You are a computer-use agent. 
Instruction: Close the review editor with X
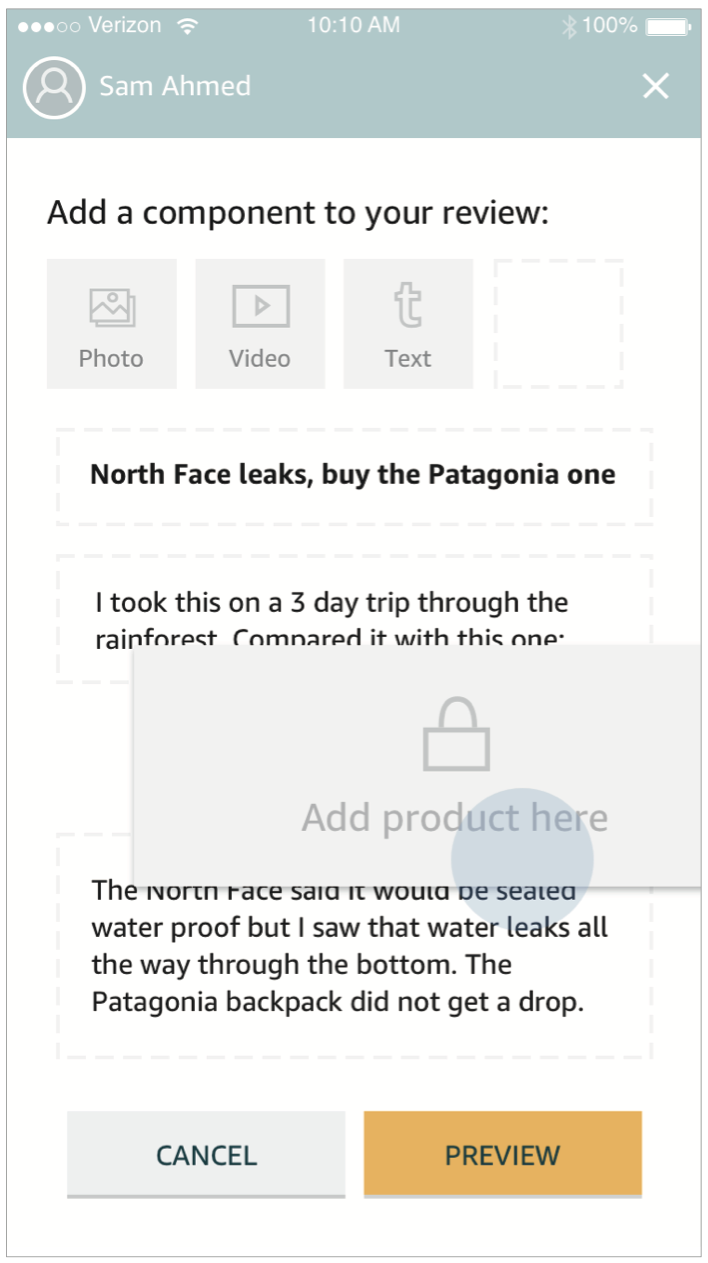[x=655, y=87]
